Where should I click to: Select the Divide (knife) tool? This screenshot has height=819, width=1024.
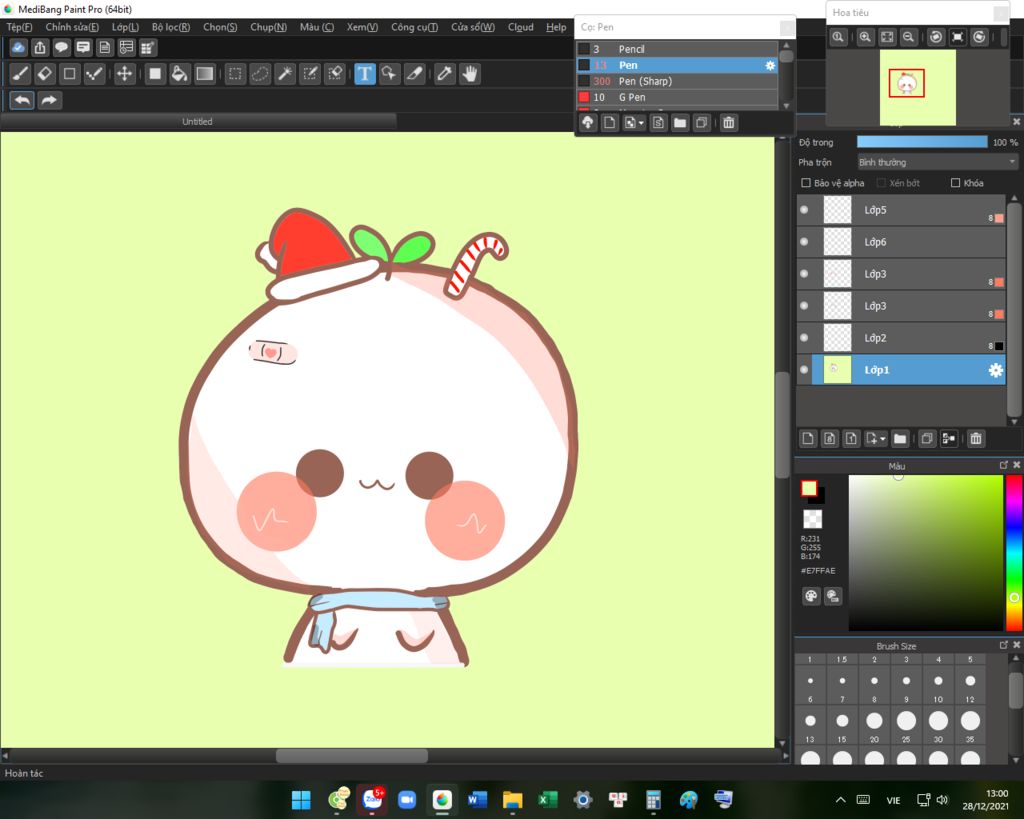pyautogui.click(x=415, y=74)
